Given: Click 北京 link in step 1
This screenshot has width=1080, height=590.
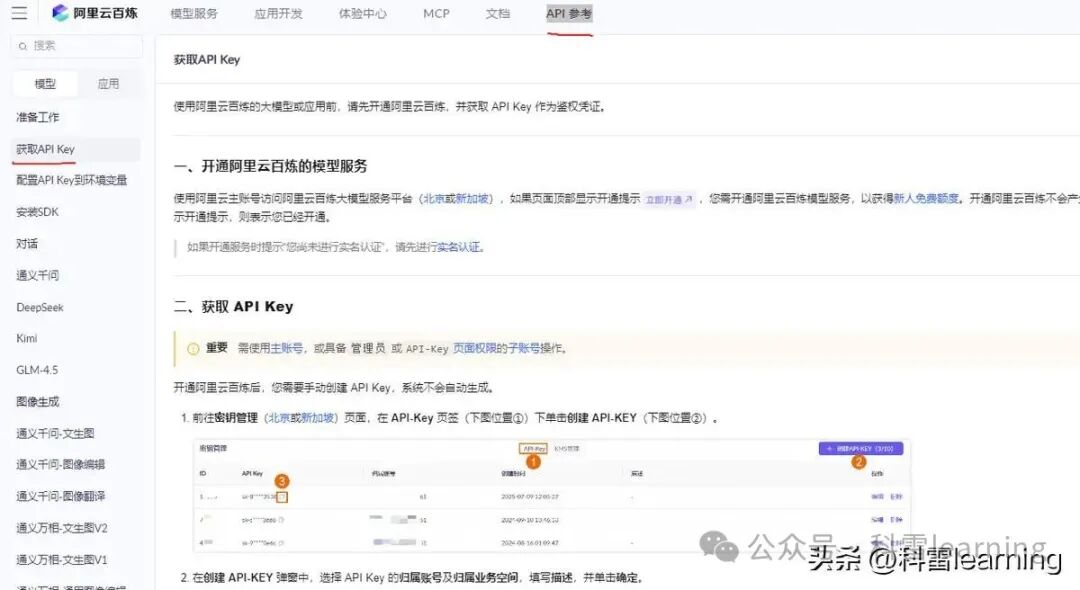Looking at the screenshot, I should coord(279,418).
